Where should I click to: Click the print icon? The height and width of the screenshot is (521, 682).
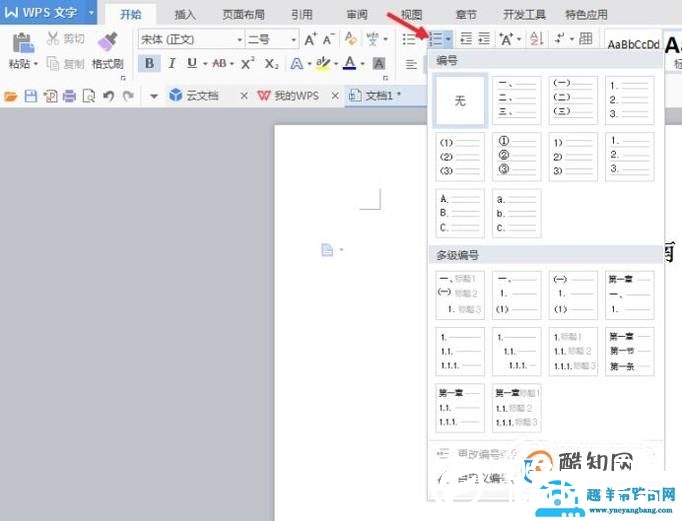69,96
